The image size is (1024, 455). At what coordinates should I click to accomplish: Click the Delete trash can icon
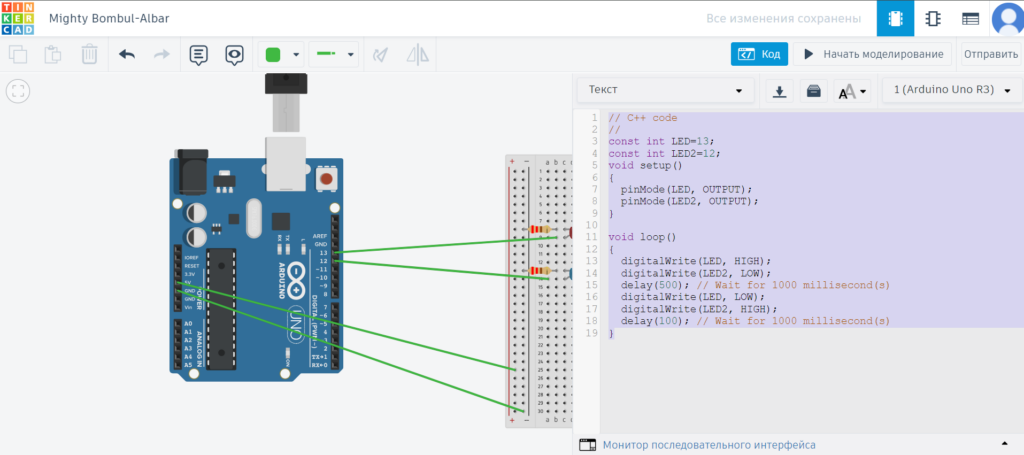(x=89, y=54)
